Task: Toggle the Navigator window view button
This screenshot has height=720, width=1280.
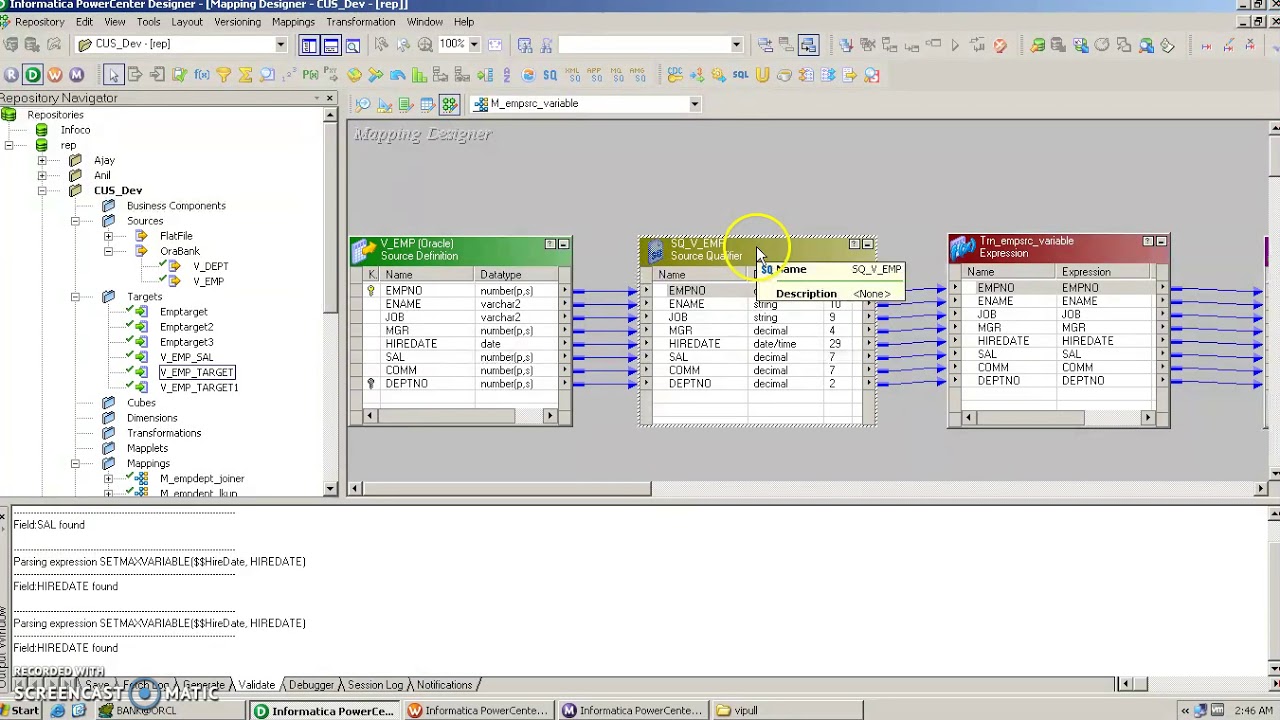Action: coord(309,44)
